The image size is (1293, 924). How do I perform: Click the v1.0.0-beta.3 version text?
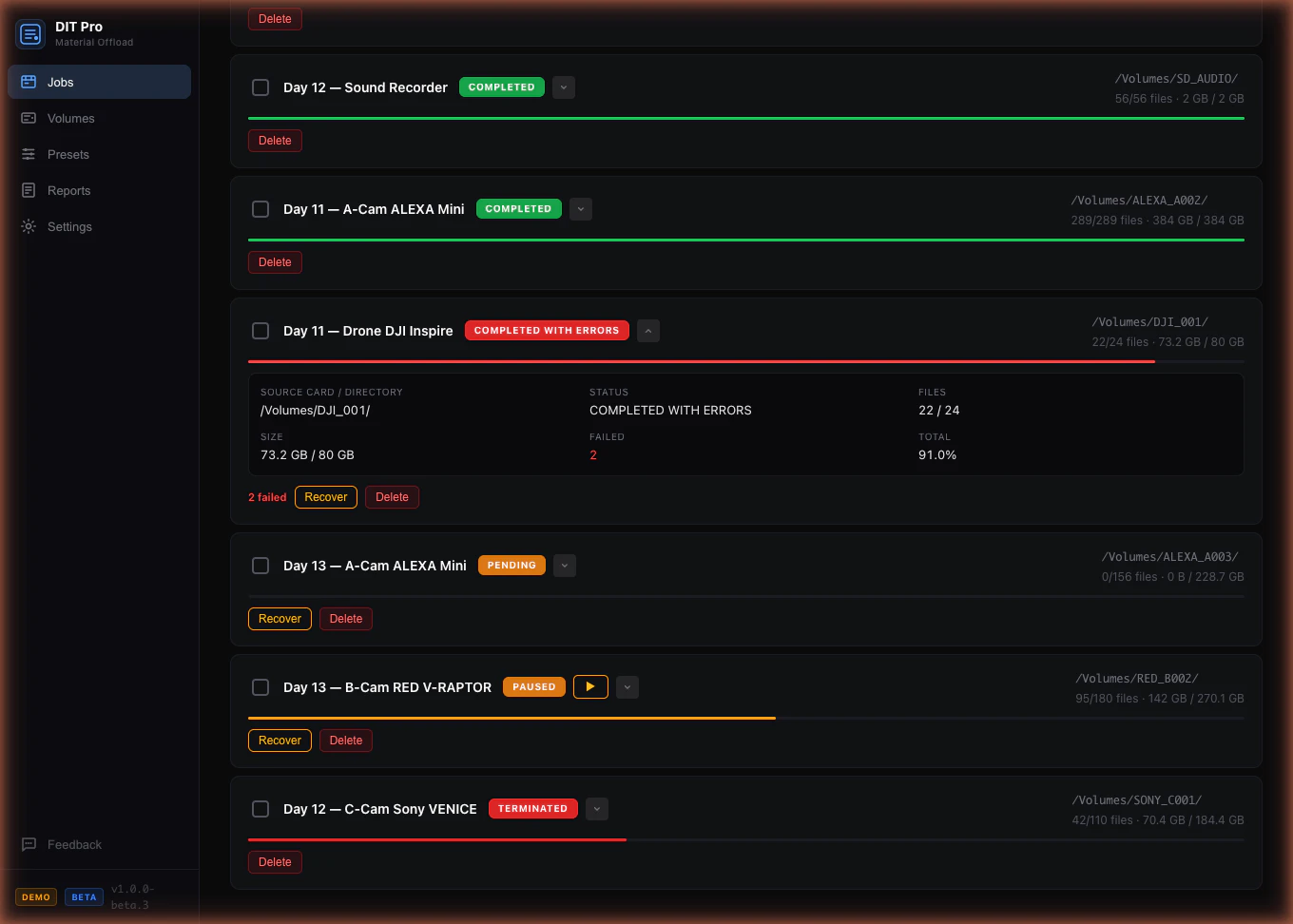(x=132, y=897)
